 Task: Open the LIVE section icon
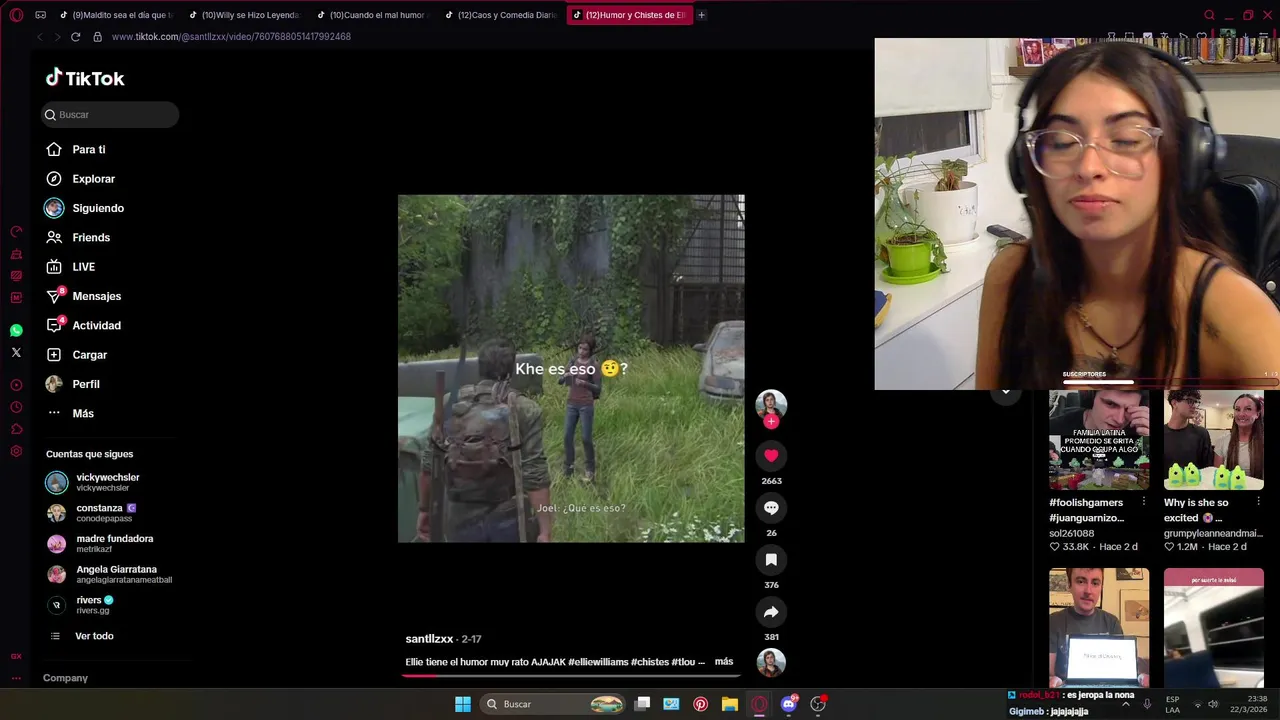pyautogui.click(x=54, y=267)
